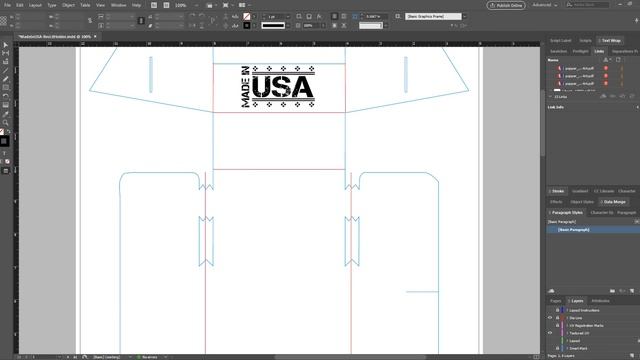640x360 pixels.
Task: Expand the Die Line layer arrow
Action: click(567, 318)
